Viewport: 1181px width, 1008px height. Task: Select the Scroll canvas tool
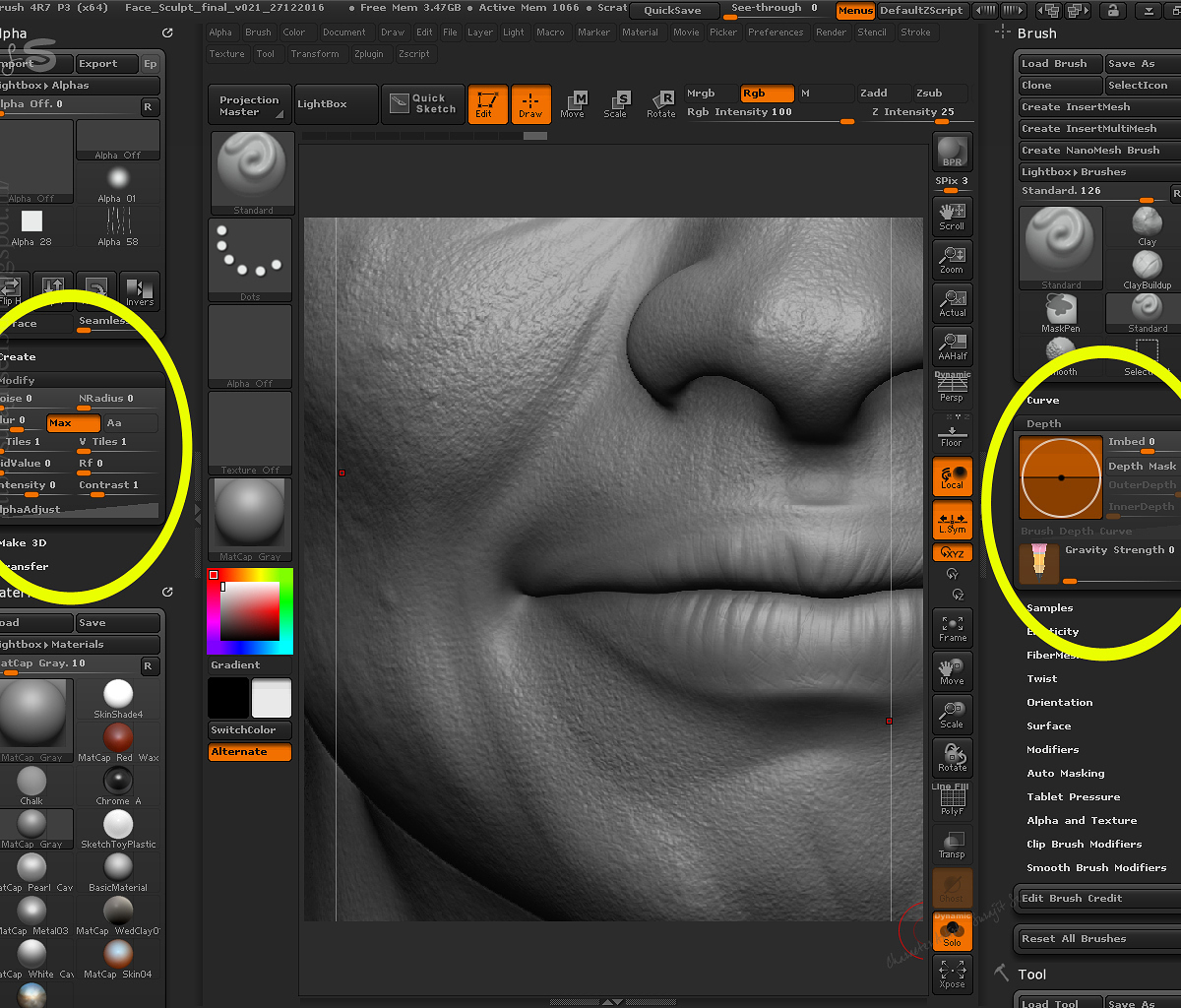point(952,215)
